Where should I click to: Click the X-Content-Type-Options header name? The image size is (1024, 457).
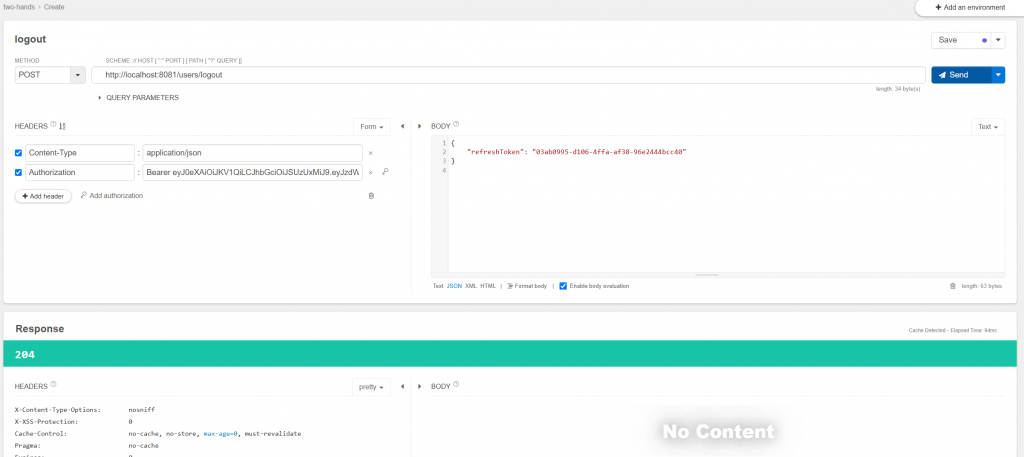(x=57, y=410)
